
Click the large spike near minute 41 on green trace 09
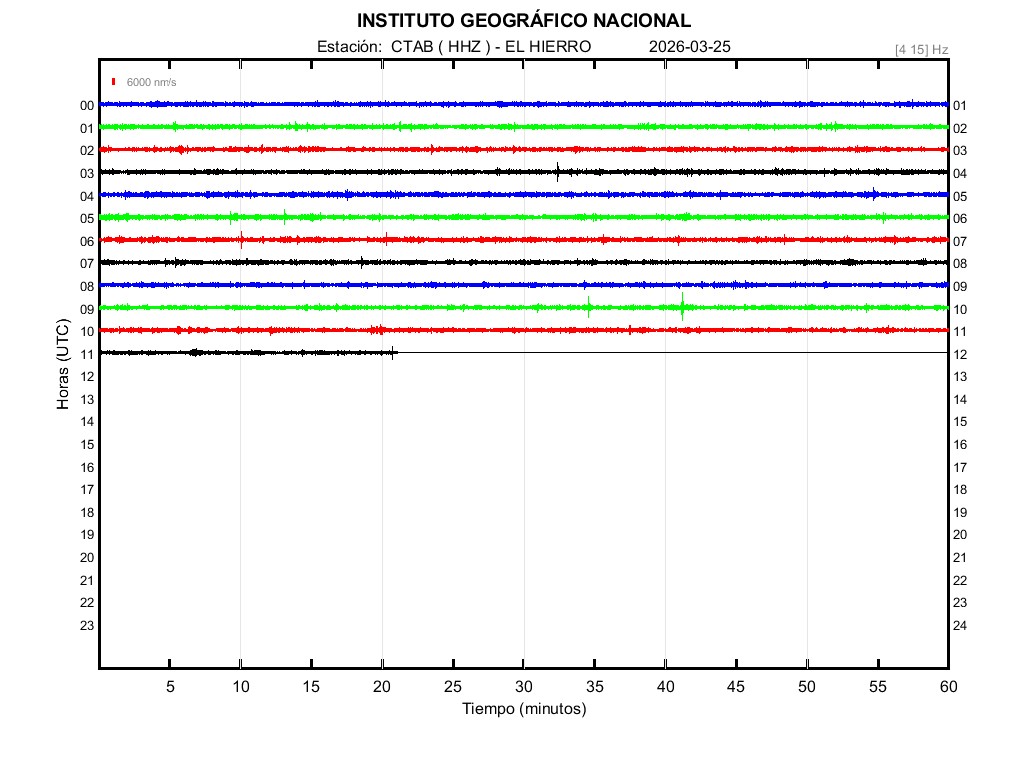[682, 307]
